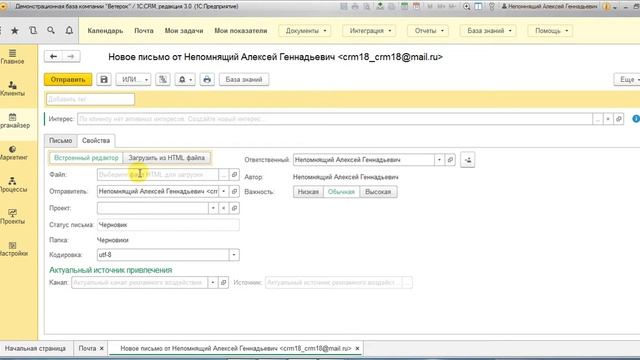640x360 pixels.
Task: Click the blue info icon beside Интерес
Action: (636, 119)
